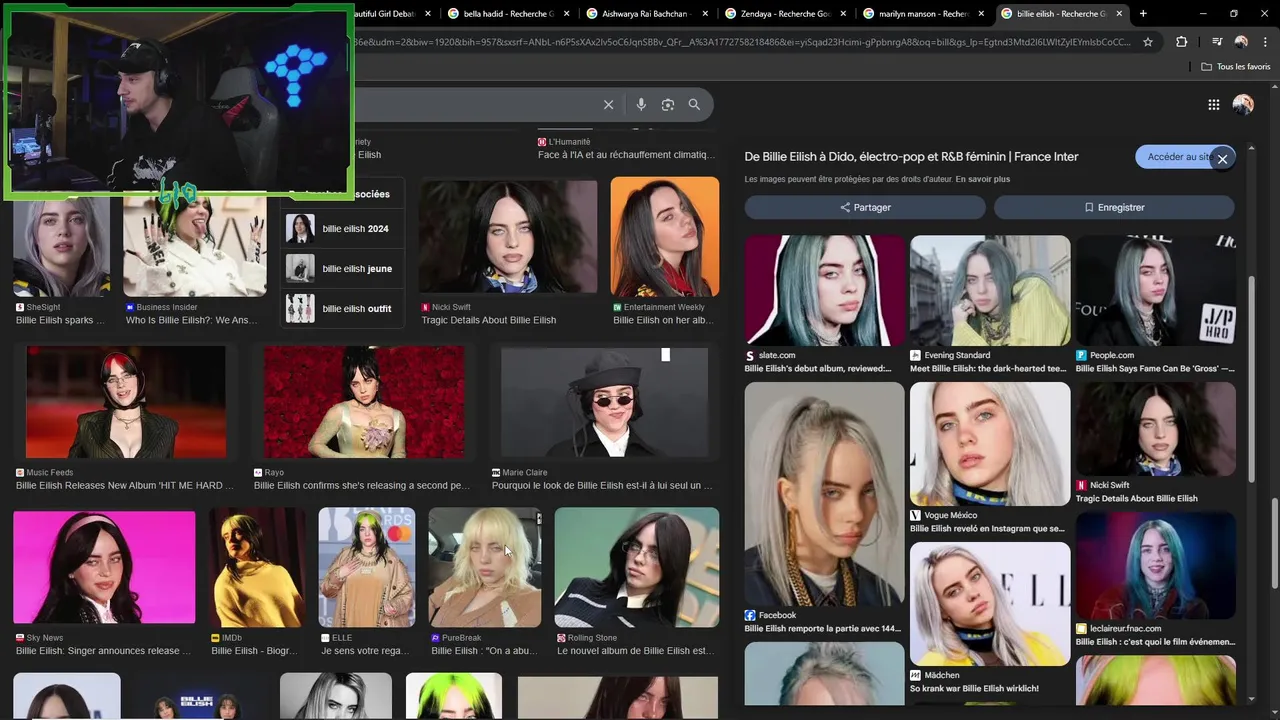
Task: Close the Aishwarya Rai Bachchan tab
Action: click(705, 14)
